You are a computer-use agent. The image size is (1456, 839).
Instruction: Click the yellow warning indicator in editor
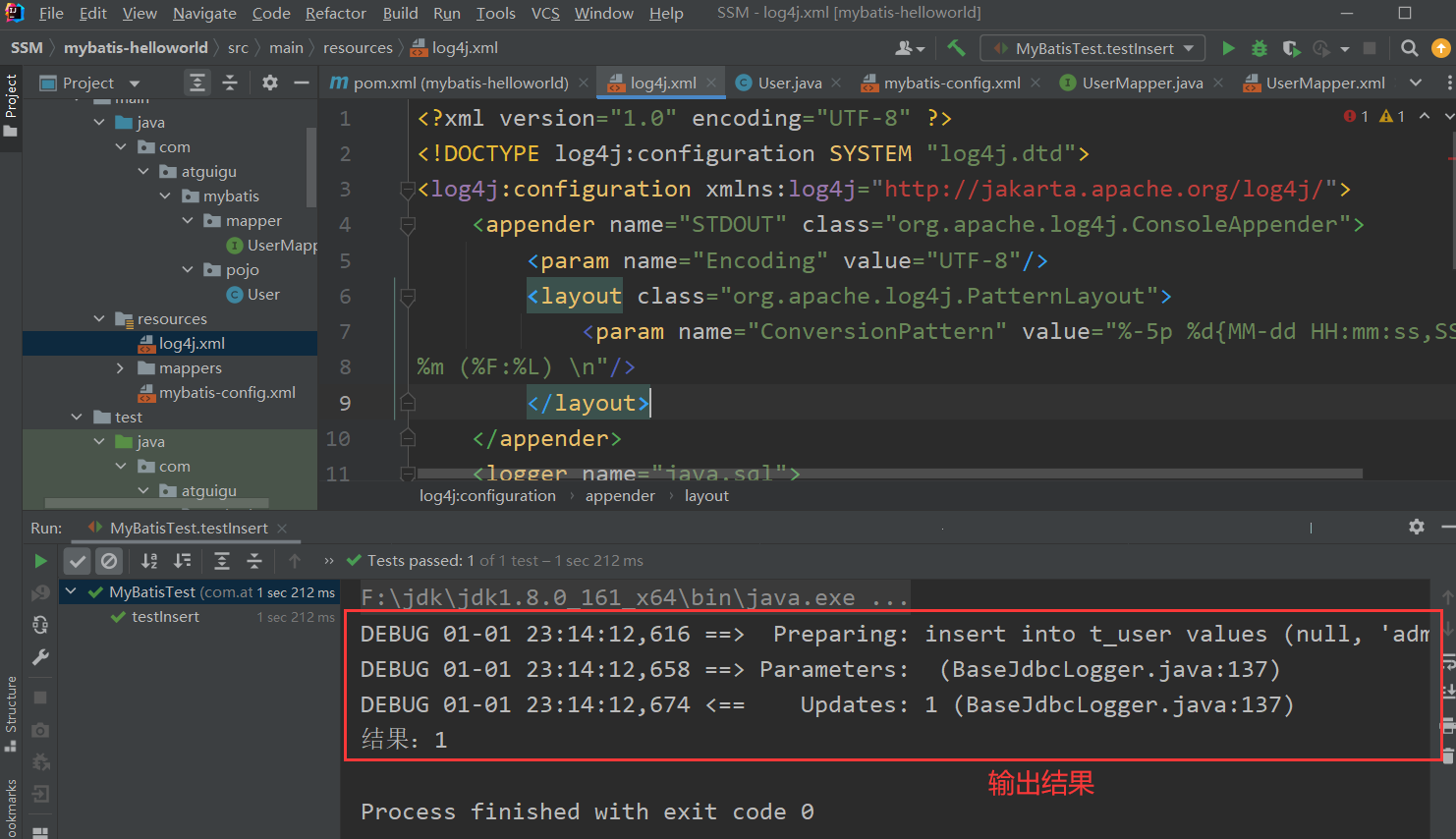tap(1392, 116)
